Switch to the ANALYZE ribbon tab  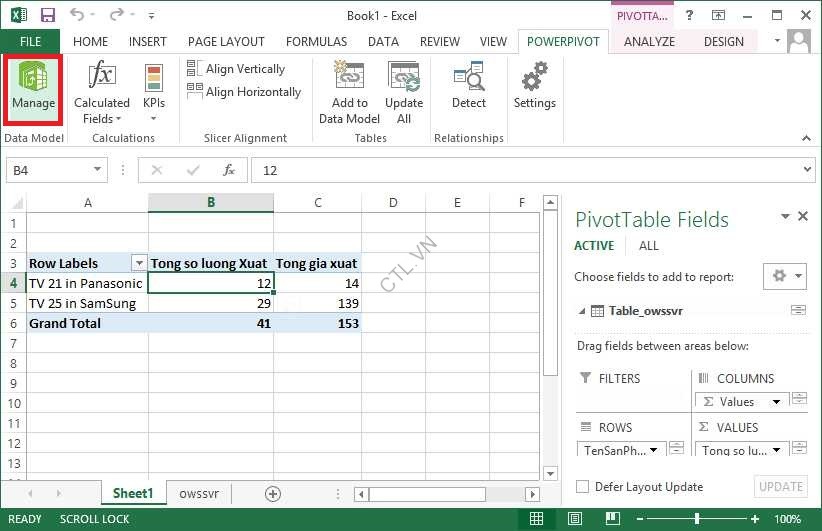coord(647,41)
